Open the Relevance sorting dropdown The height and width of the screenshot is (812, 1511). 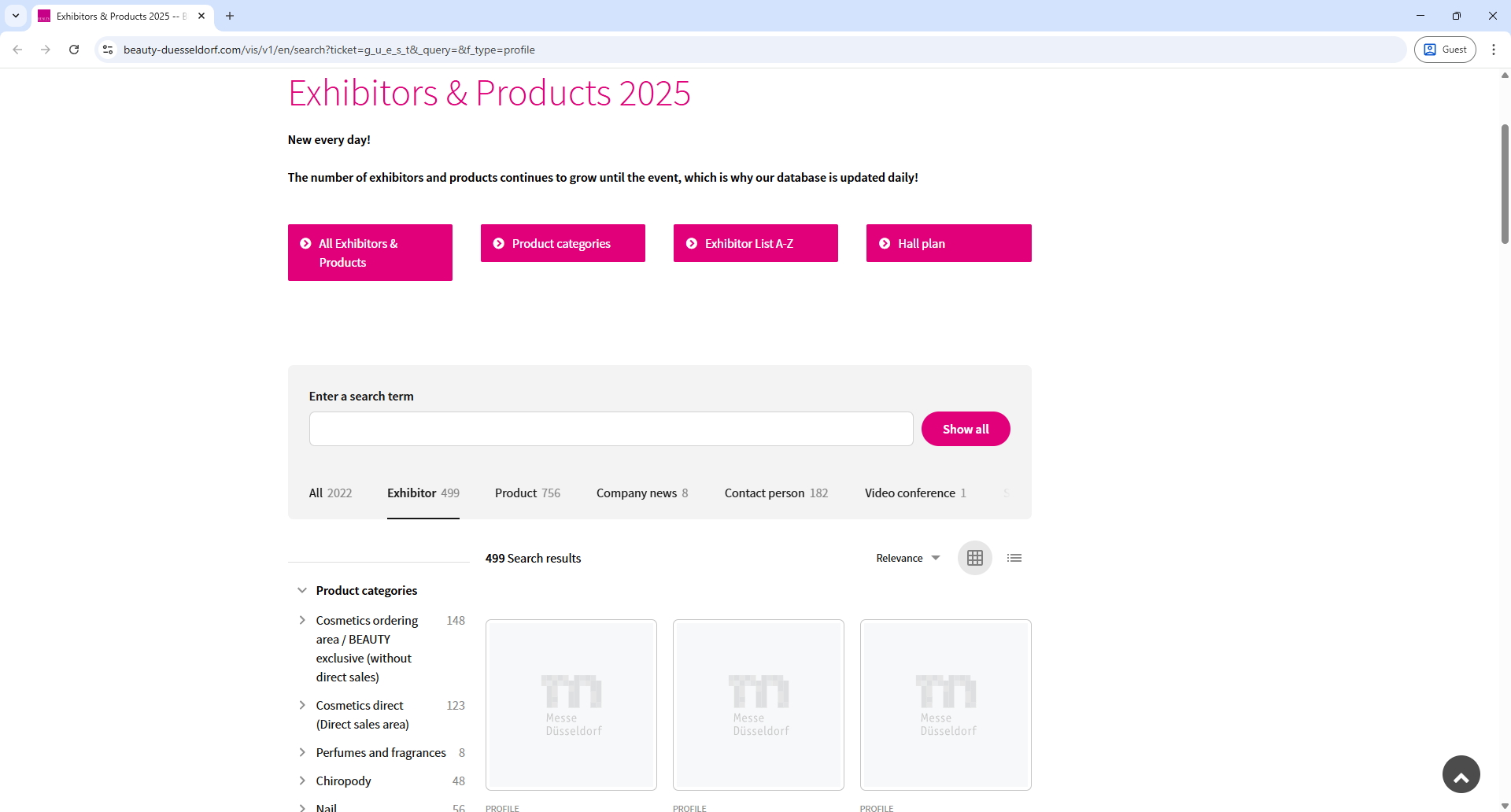(907, 557)
